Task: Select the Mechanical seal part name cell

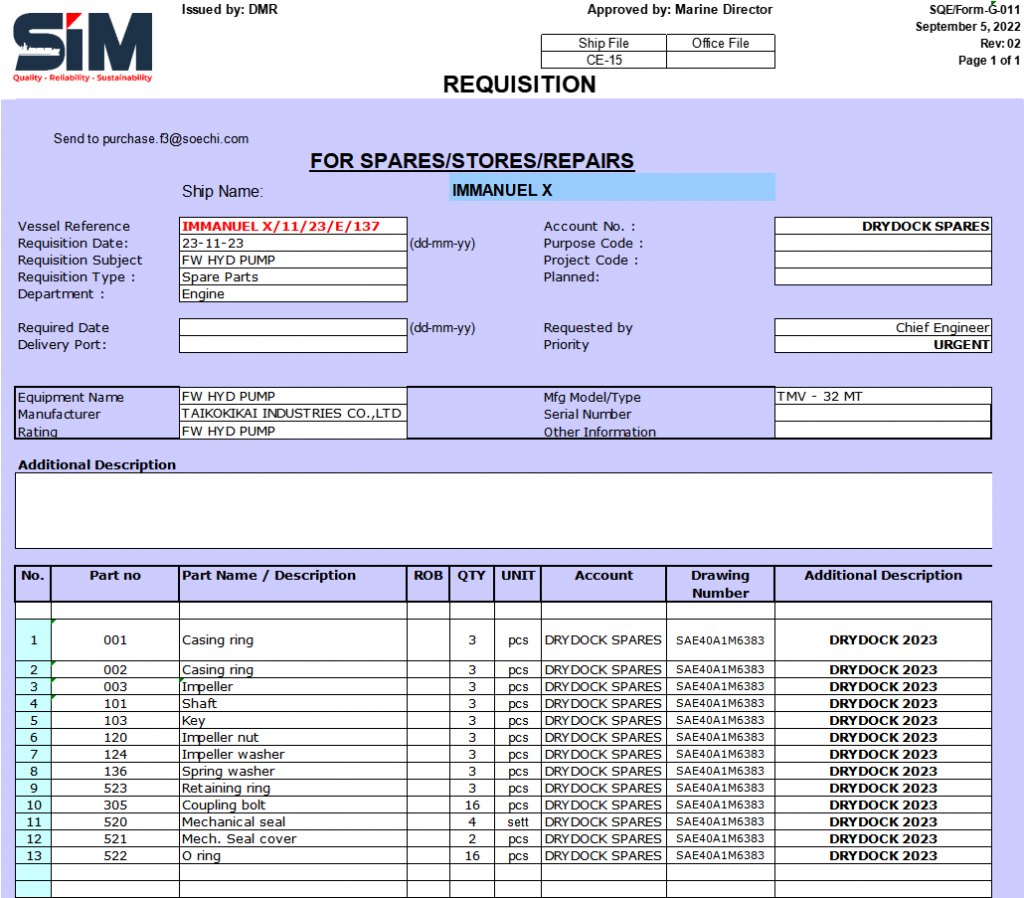Action: [292, 822]
